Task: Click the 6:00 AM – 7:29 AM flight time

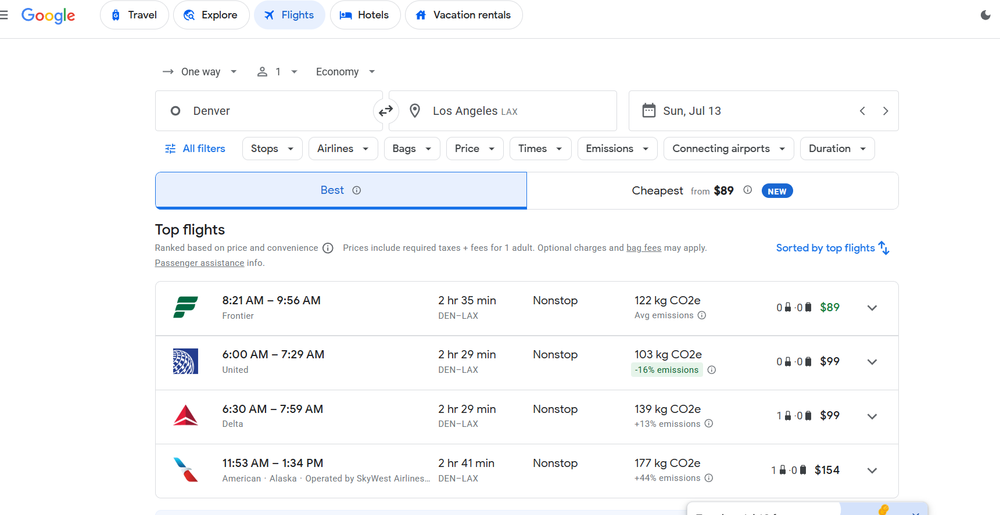Action: point(273,354)
